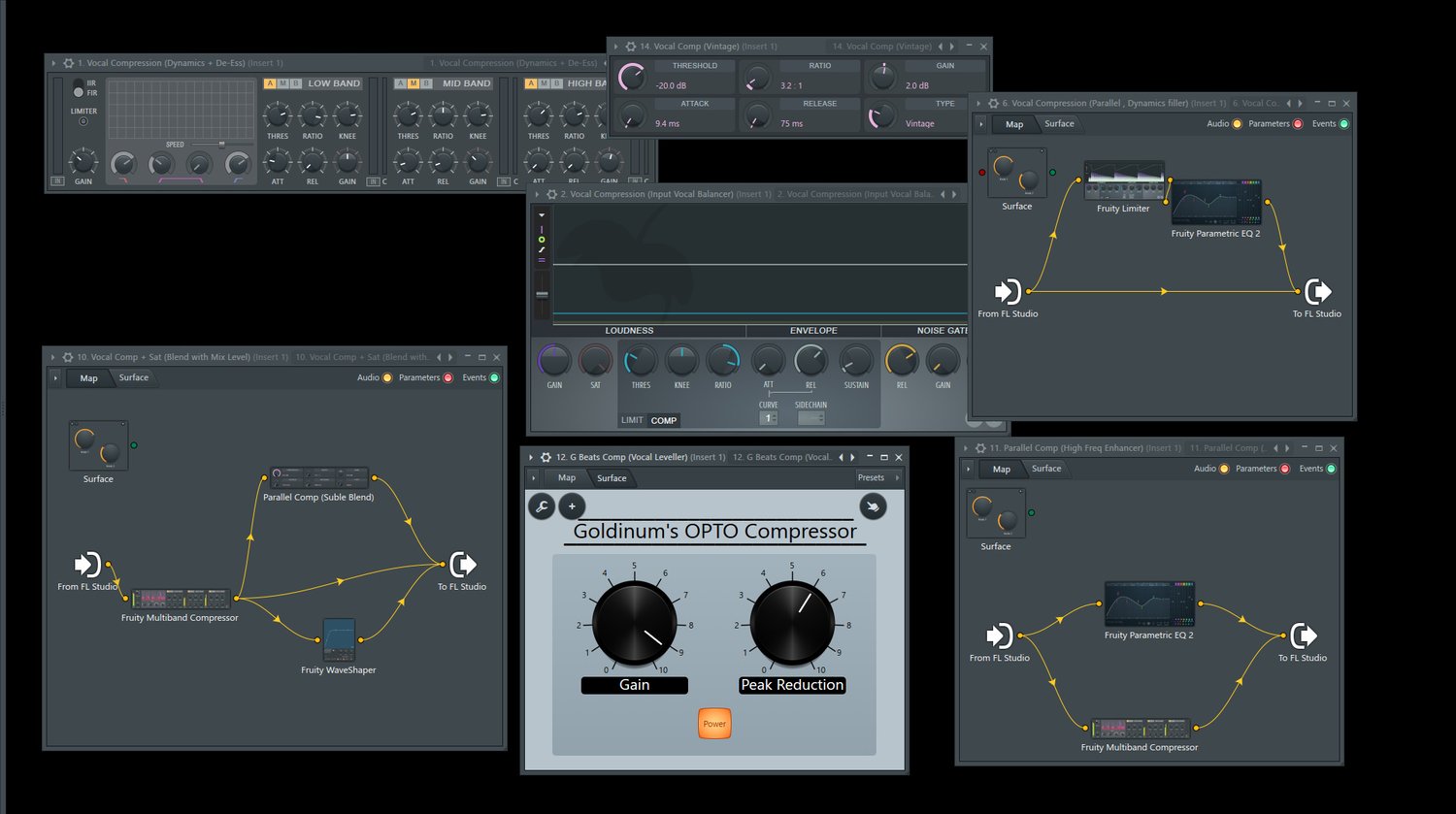Viewport: 1456px width, 814px height.
Task: Select state B for the LOW BAND
Action: pos(296,83)
